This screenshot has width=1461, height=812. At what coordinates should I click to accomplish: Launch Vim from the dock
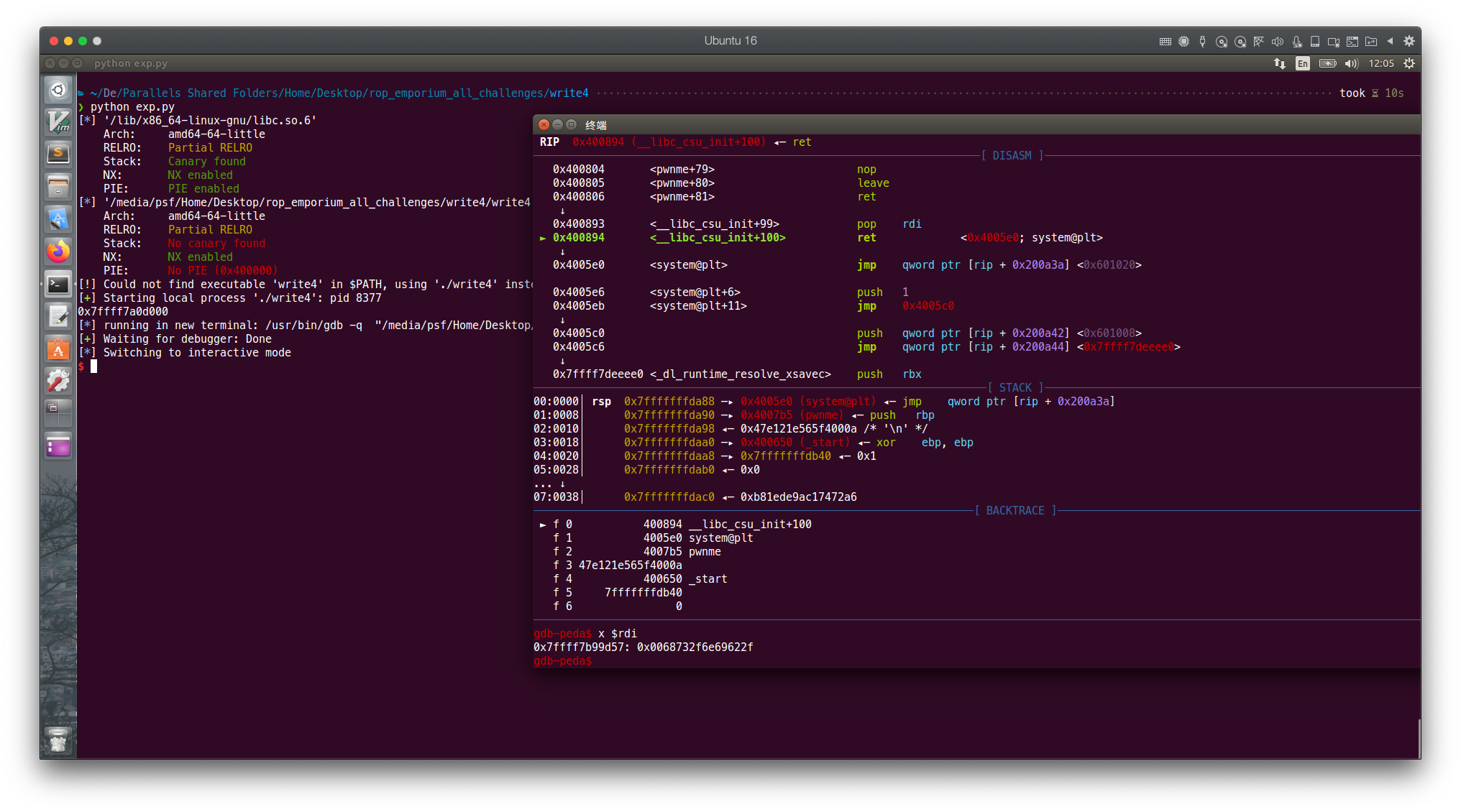point(58,121)
